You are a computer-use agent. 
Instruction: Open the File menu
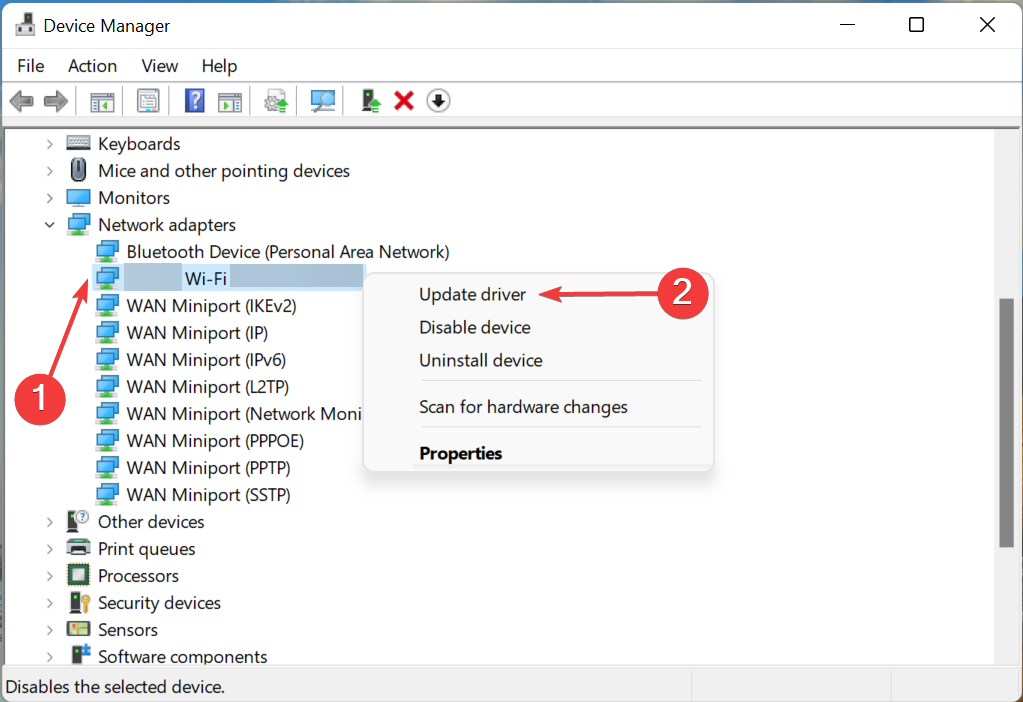(31, 66)
